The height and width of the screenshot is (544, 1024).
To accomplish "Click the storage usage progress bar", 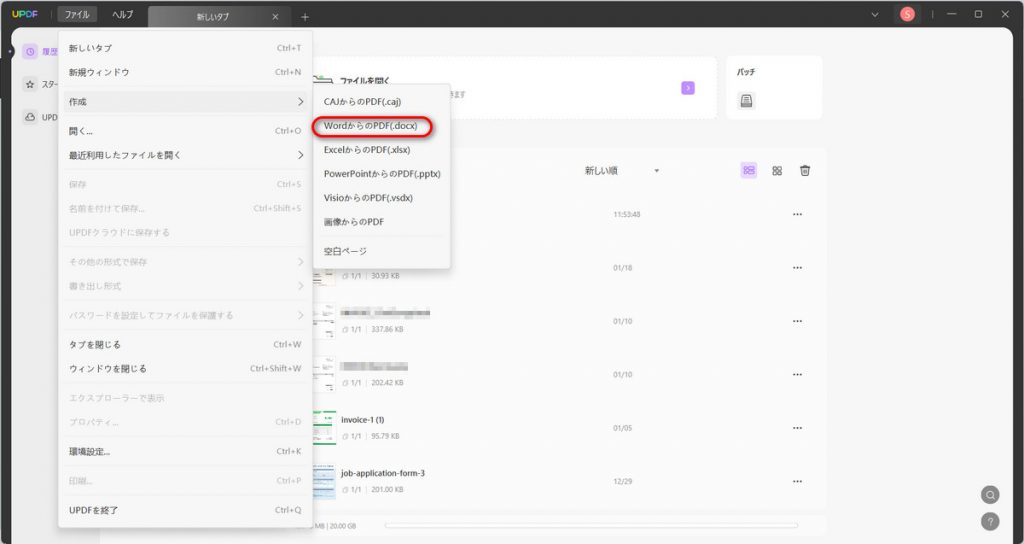I will click(591, 525).
